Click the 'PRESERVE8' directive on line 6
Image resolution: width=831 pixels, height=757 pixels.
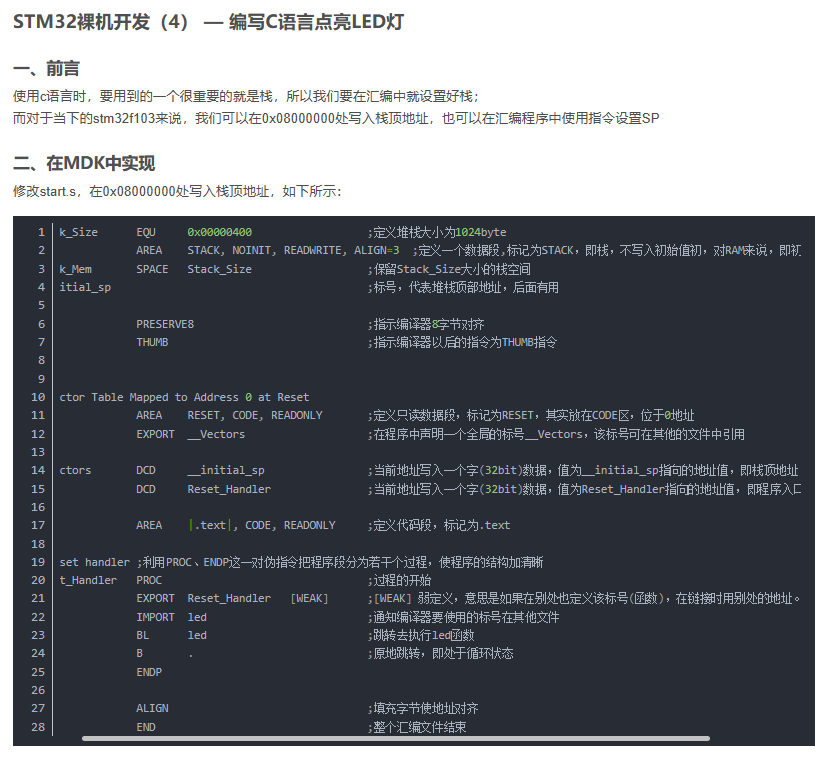point(165,324)
